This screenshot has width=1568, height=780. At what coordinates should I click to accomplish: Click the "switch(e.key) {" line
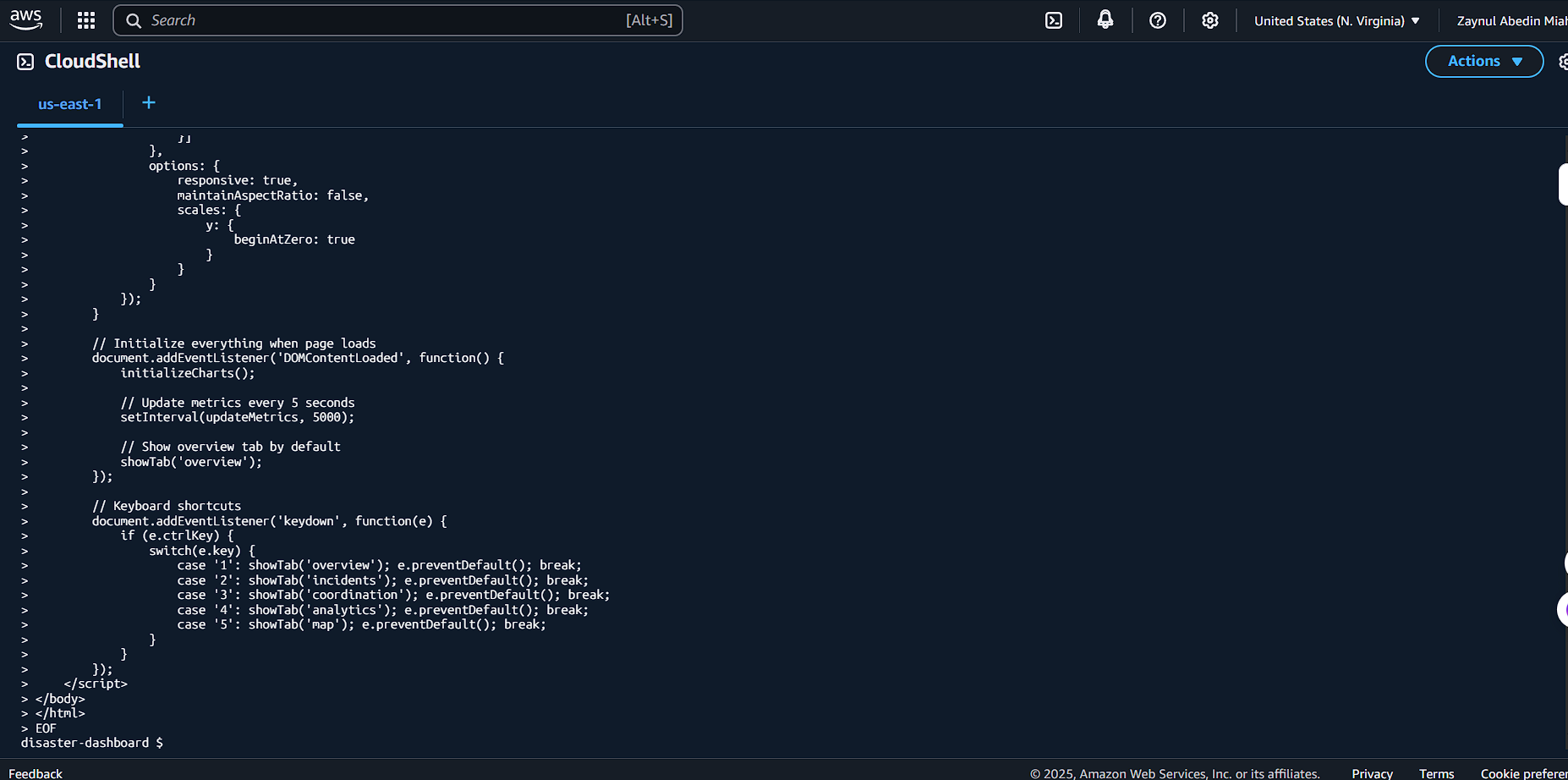click(x=202, y=551)
